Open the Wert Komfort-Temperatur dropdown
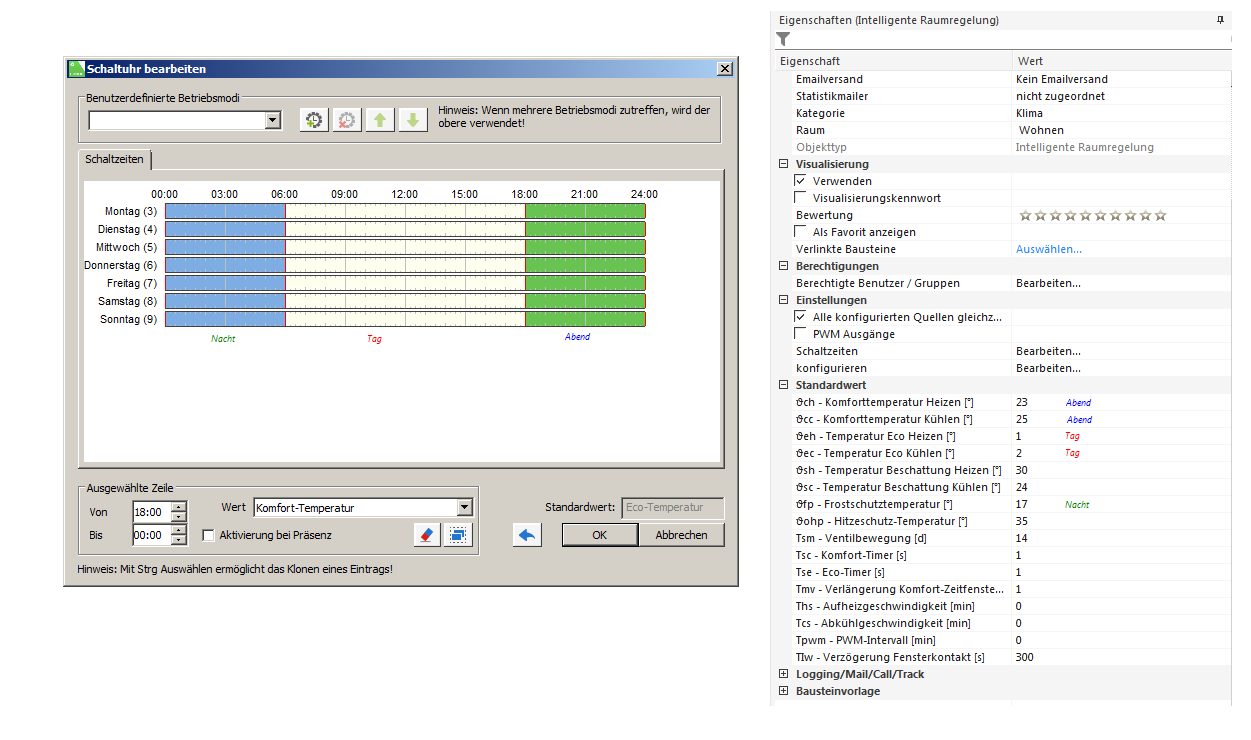 pos(464,508)
